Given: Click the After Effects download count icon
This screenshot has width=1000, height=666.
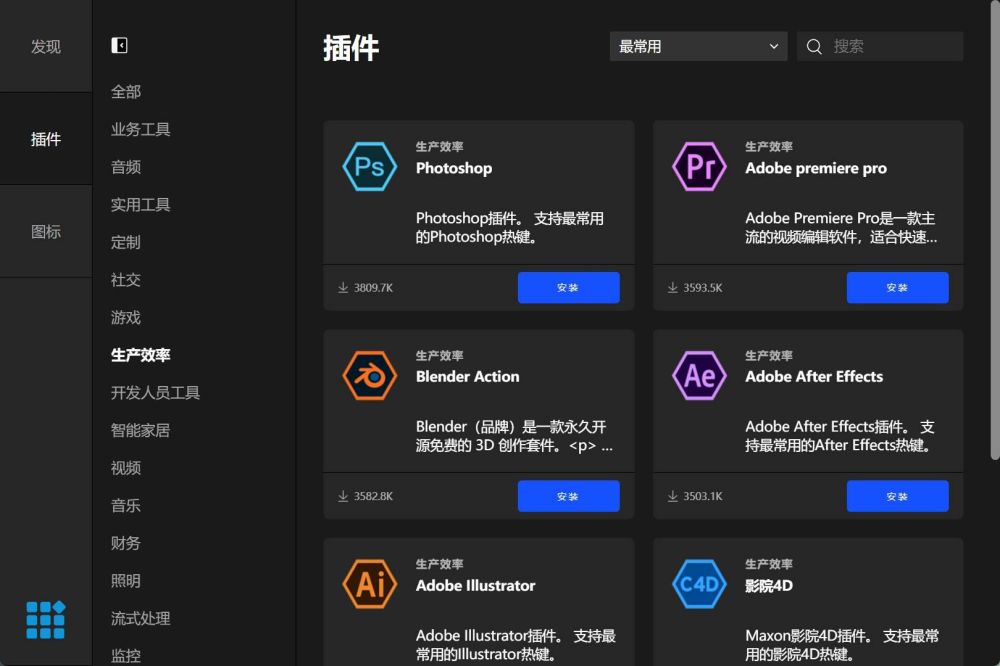Looking at the screenshot, I should tap(672, 496).
